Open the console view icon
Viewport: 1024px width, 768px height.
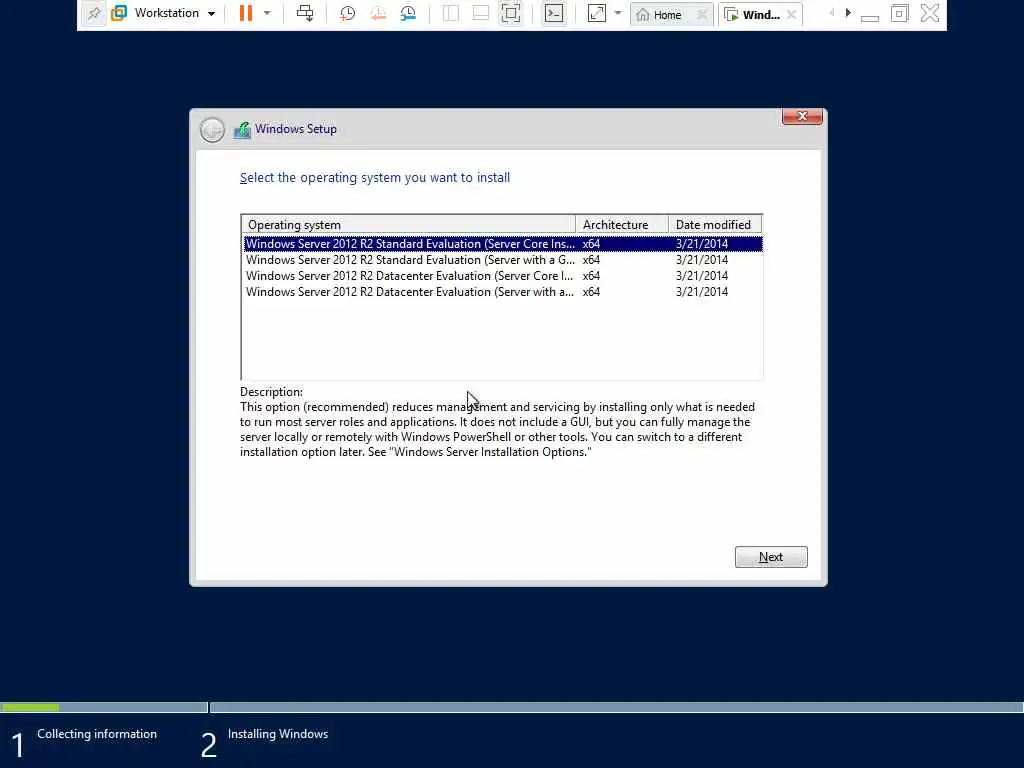click(x=554, y=13)
